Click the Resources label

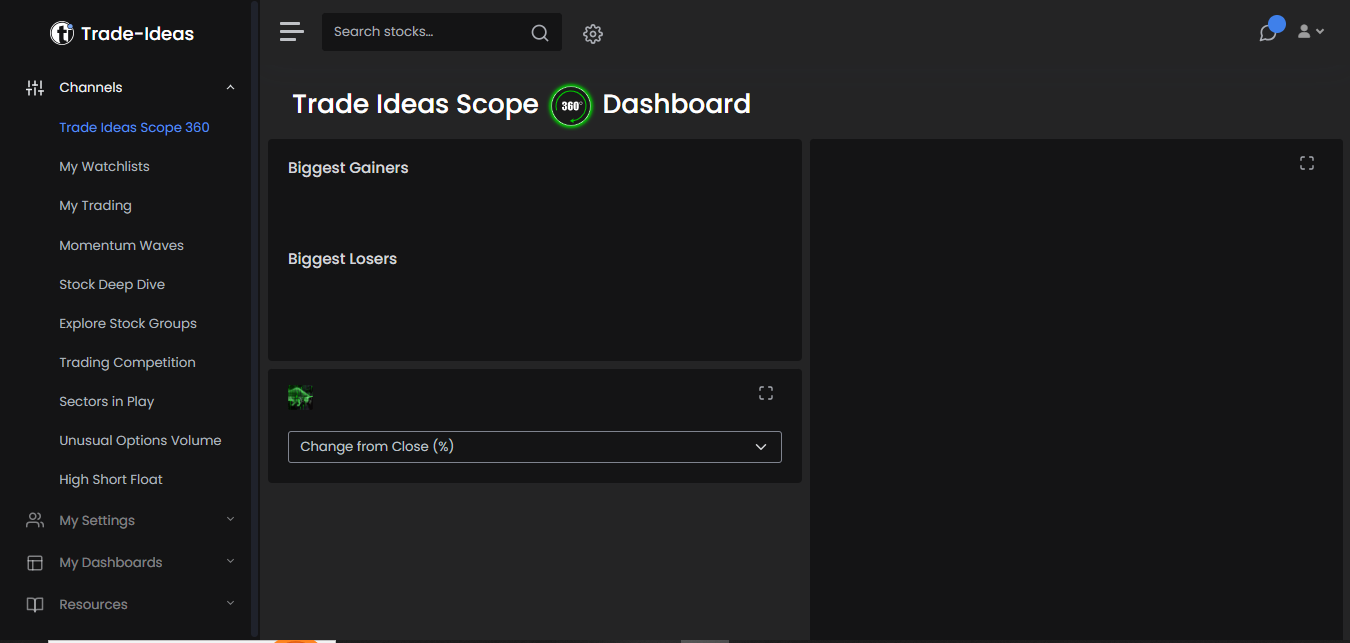[93, 604]
